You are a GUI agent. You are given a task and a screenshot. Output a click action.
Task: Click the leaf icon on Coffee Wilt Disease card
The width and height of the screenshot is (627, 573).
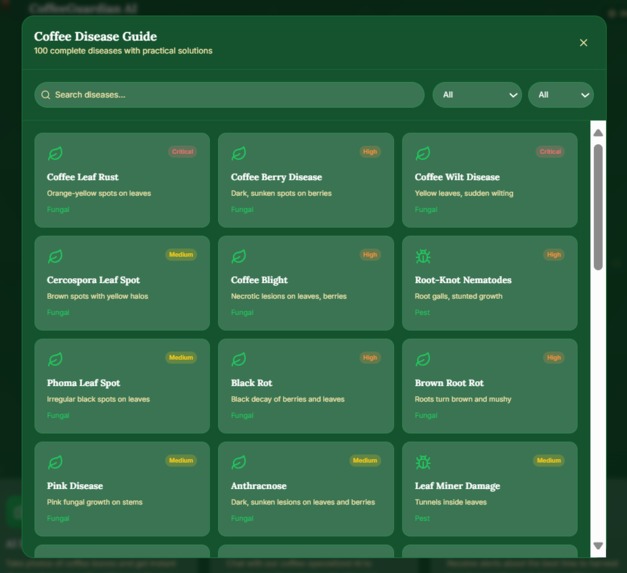[x=423, y=153]
